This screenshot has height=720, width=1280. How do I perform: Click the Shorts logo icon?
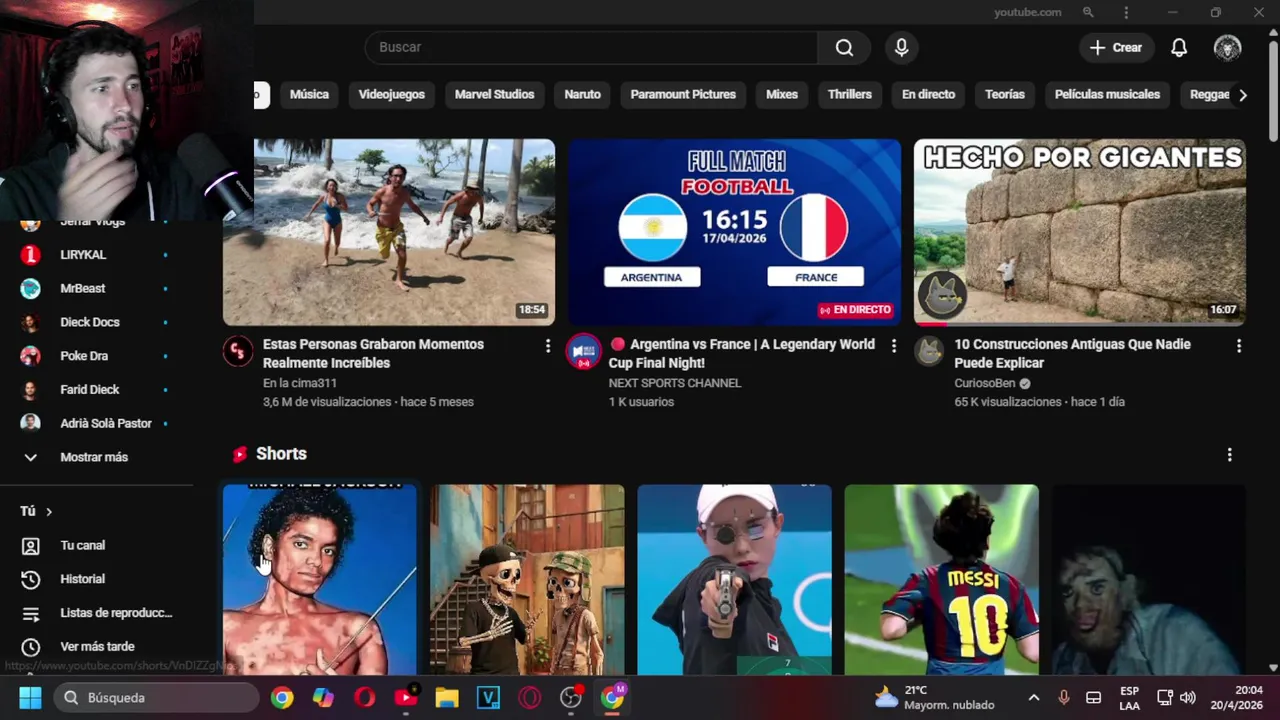(239, 454)
